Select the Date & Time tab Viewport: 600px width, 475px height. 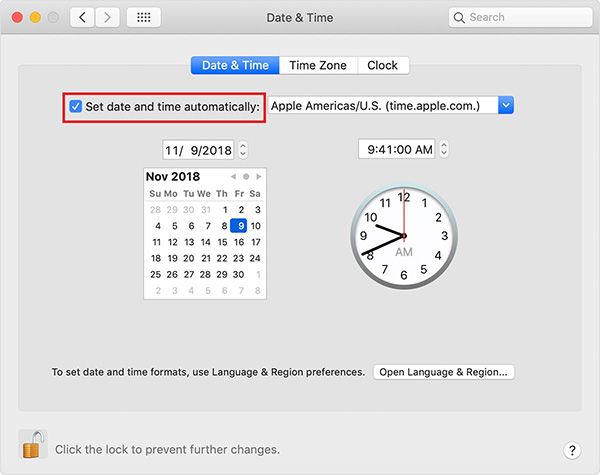point(235,65)
